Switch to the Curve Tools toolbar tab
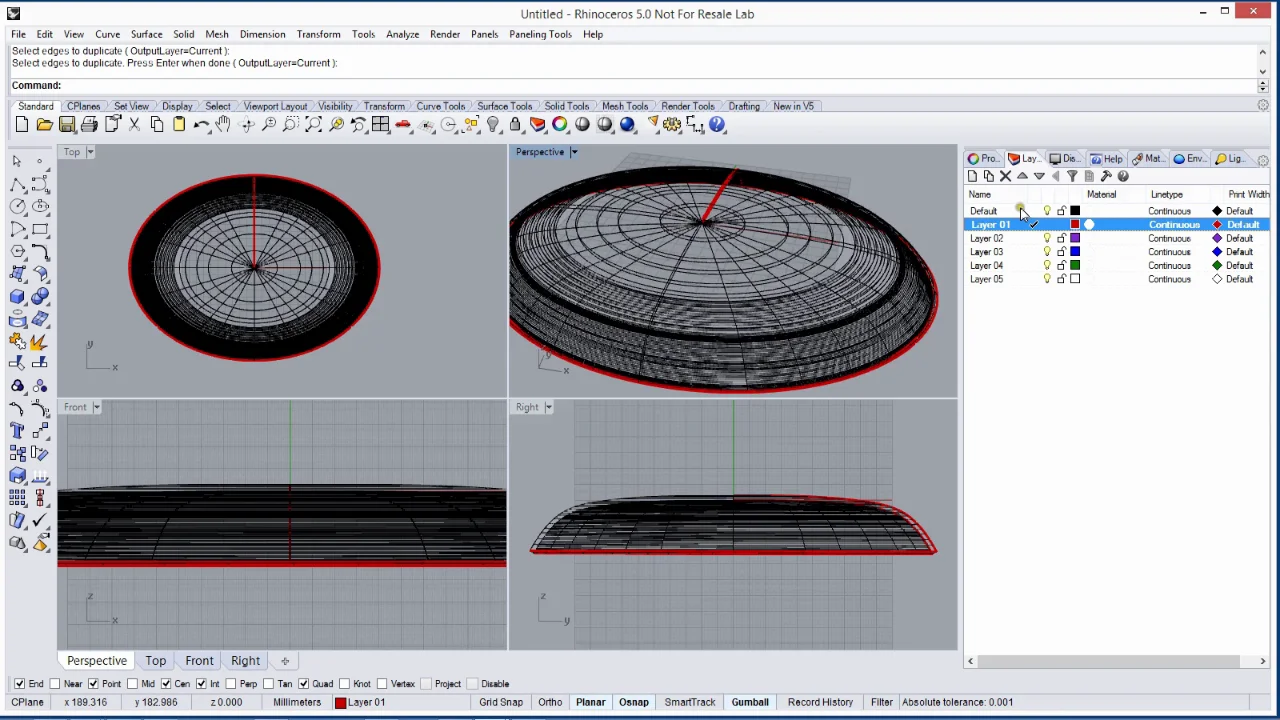 pyautogui.click(x=440, y=106)
